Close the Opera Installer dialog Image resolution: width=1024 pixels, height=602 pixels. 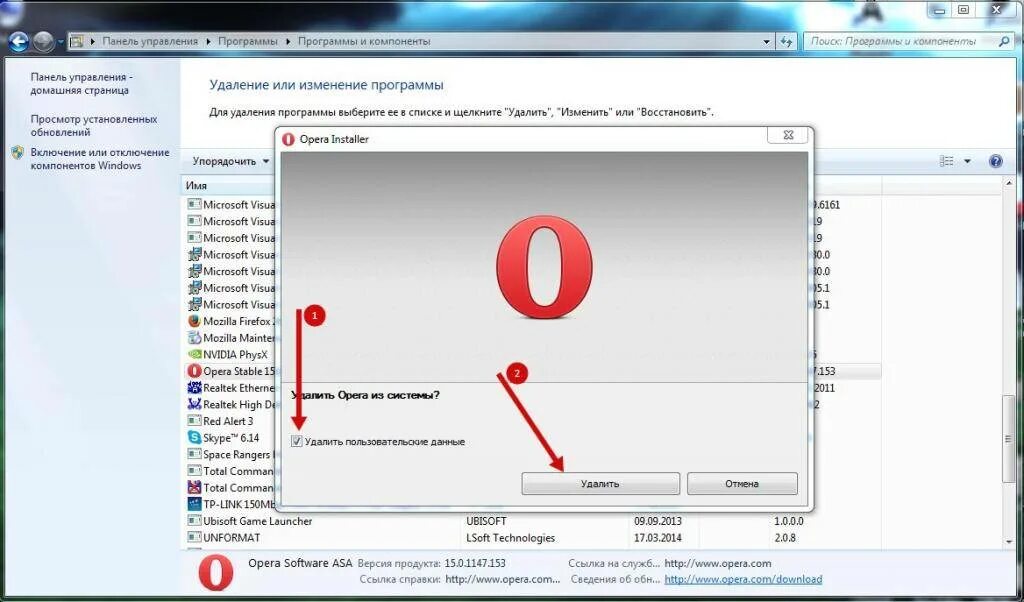788,135
